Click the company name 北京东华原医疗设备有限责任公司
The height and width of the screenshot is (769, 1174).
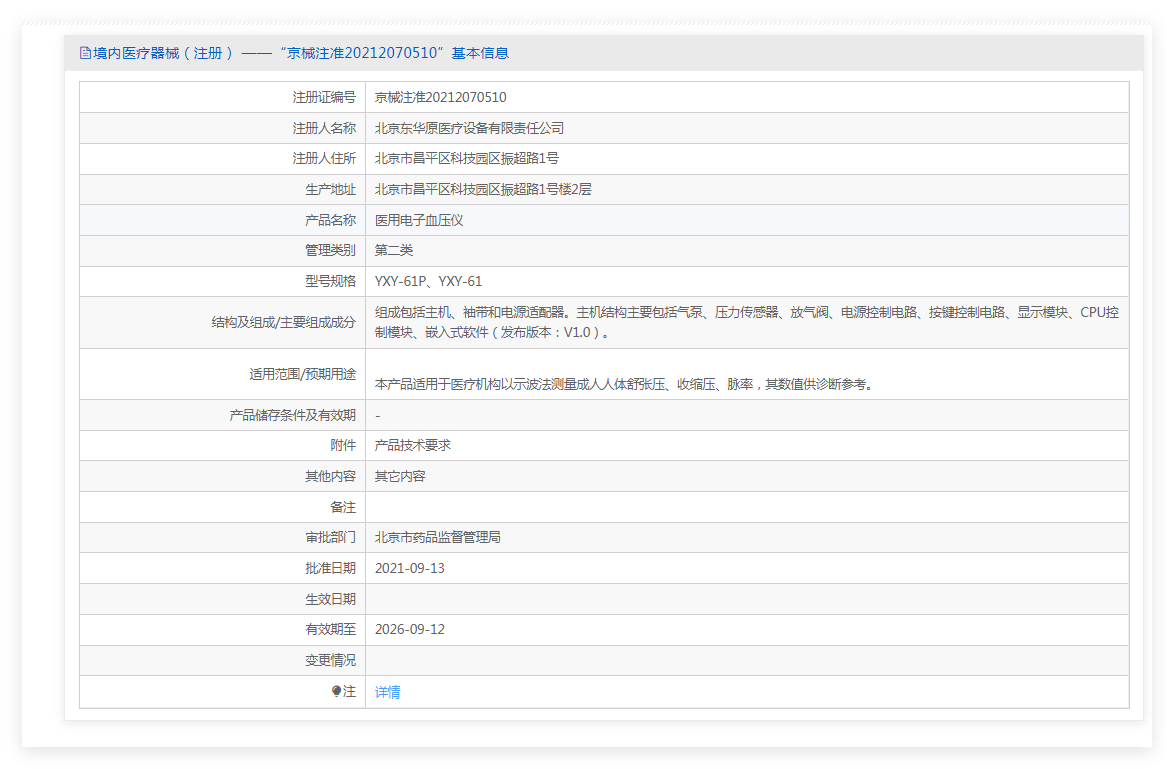[469, 128]
